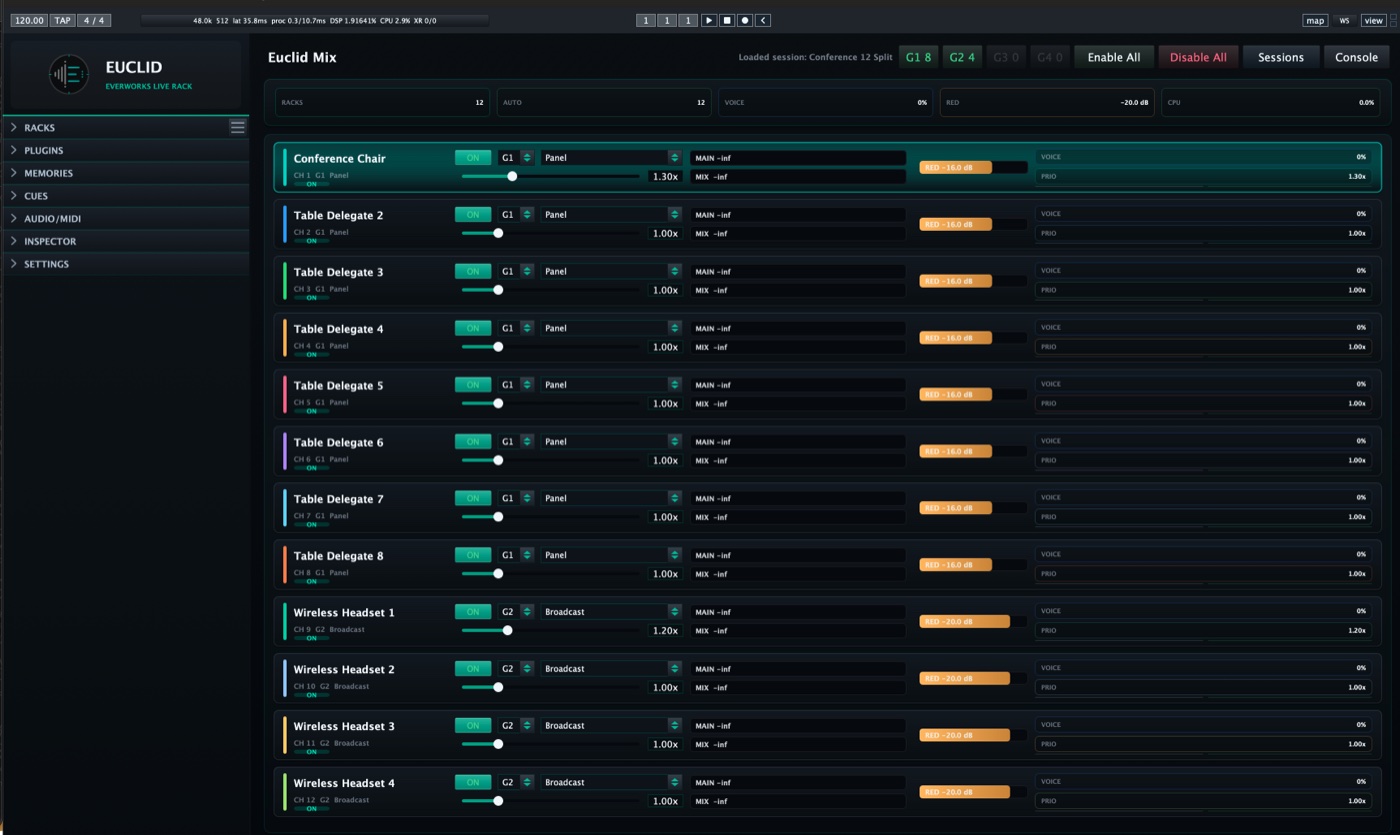The width and height of the screenshot is (1400, 835).
Task: Step the group arrows on Conference Chair
Action: click(527, 157)
